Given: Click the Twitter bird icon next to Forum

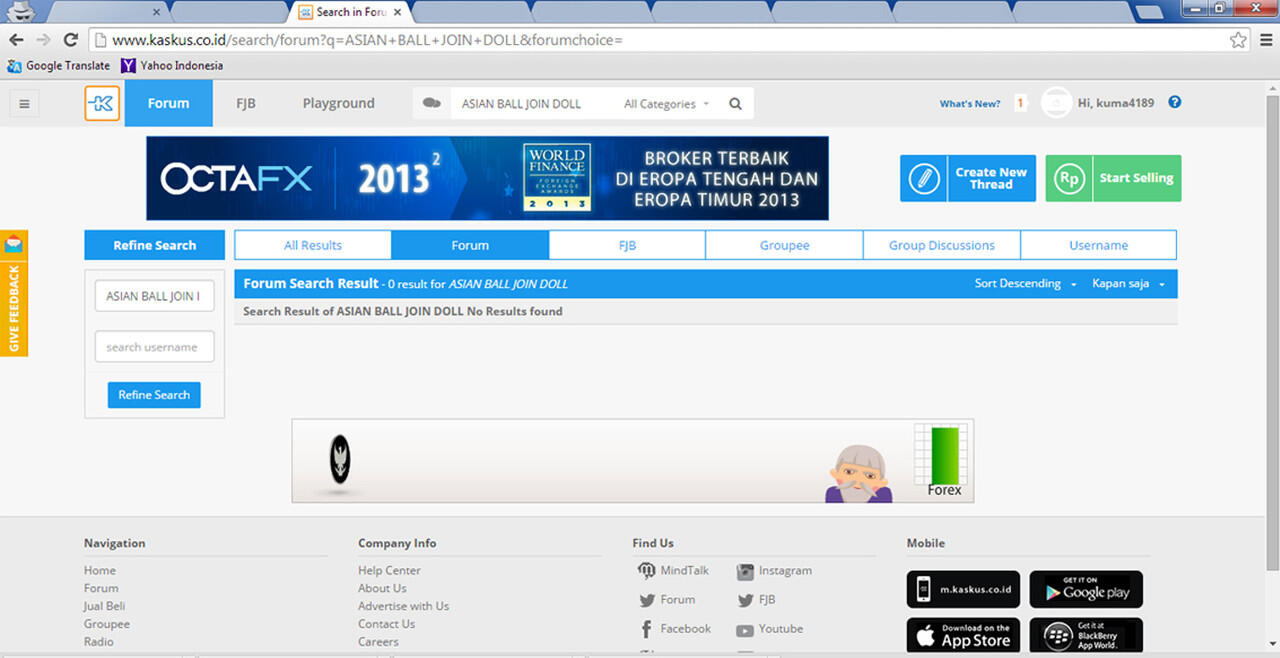Looking at the screenshot, I should (646, 600).
